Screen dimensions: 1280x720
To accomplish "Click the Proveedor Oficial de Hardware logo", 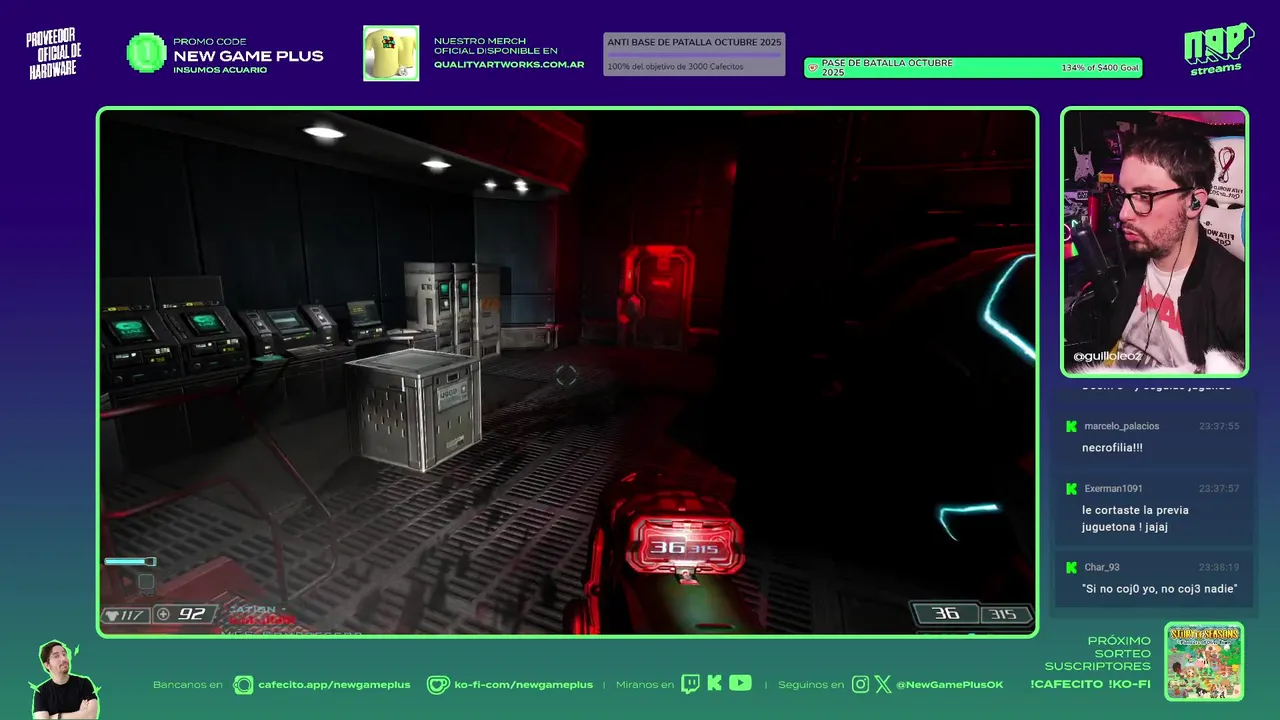I will [x=55, y=53].
